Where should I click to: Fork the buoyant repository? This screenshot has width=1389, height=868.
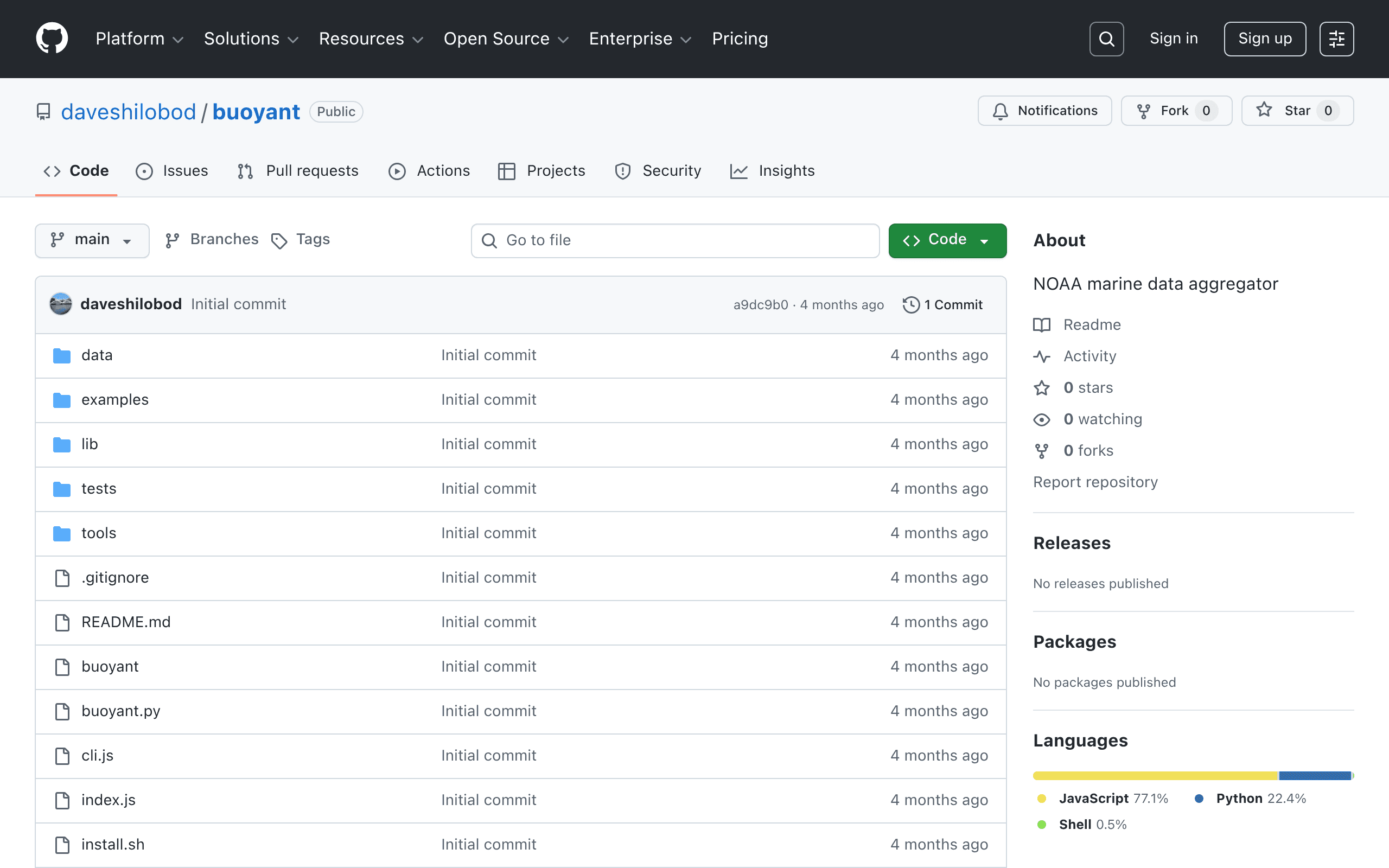pos(1176,111)
